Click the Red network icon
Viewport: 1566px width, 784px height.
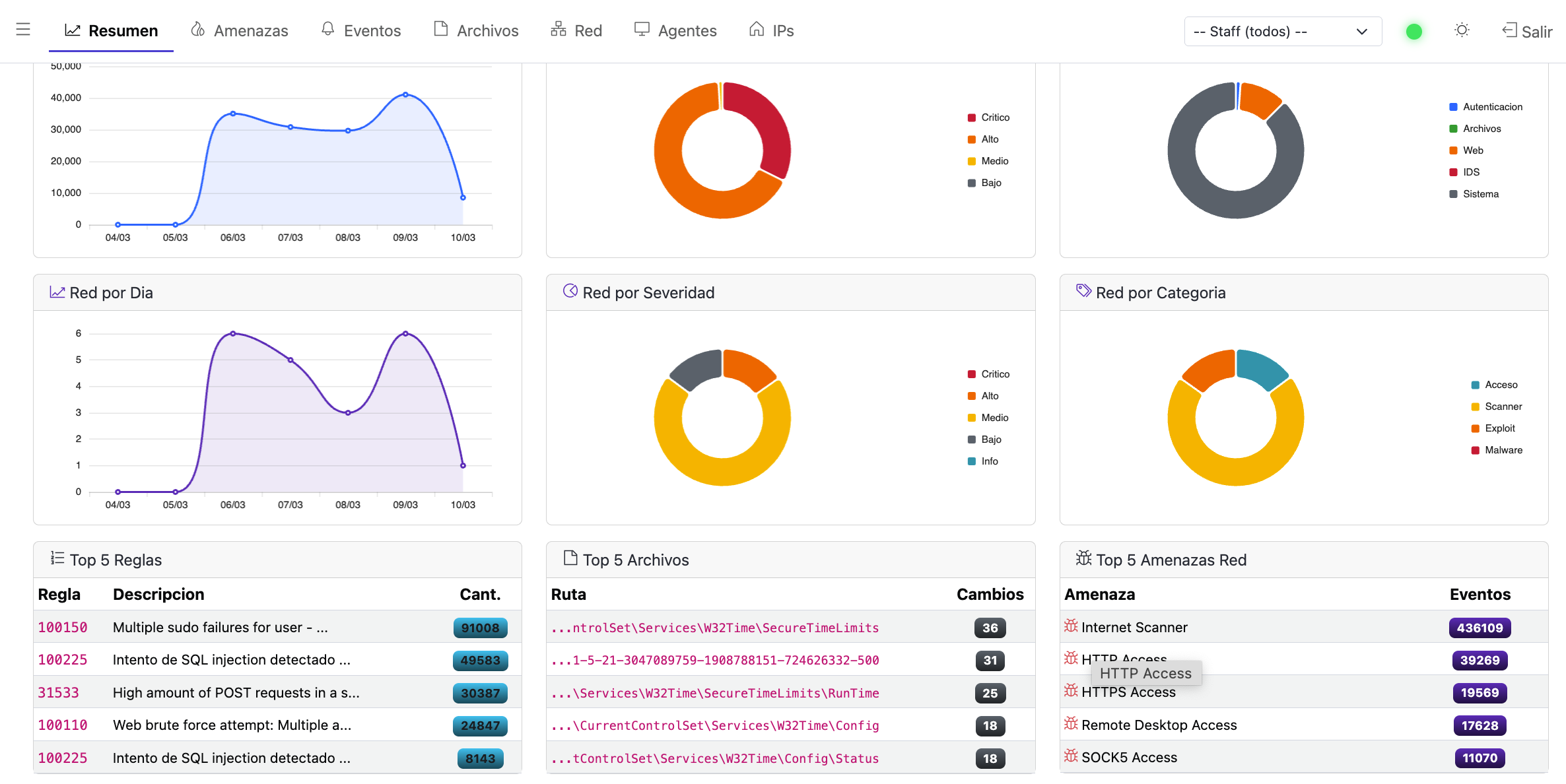click(x=559, y=30)
